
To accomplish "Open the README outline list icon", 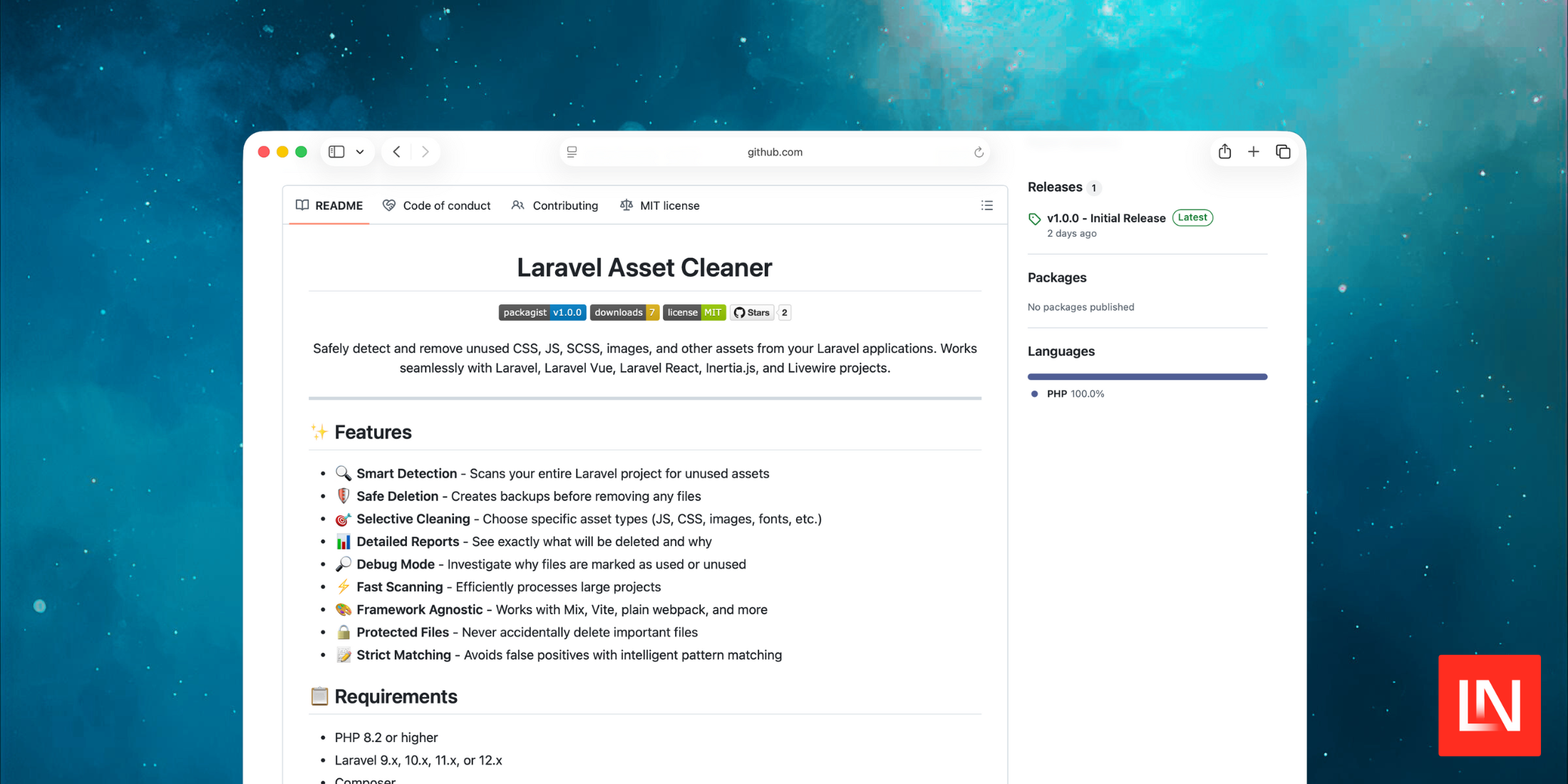I will 986,205.
